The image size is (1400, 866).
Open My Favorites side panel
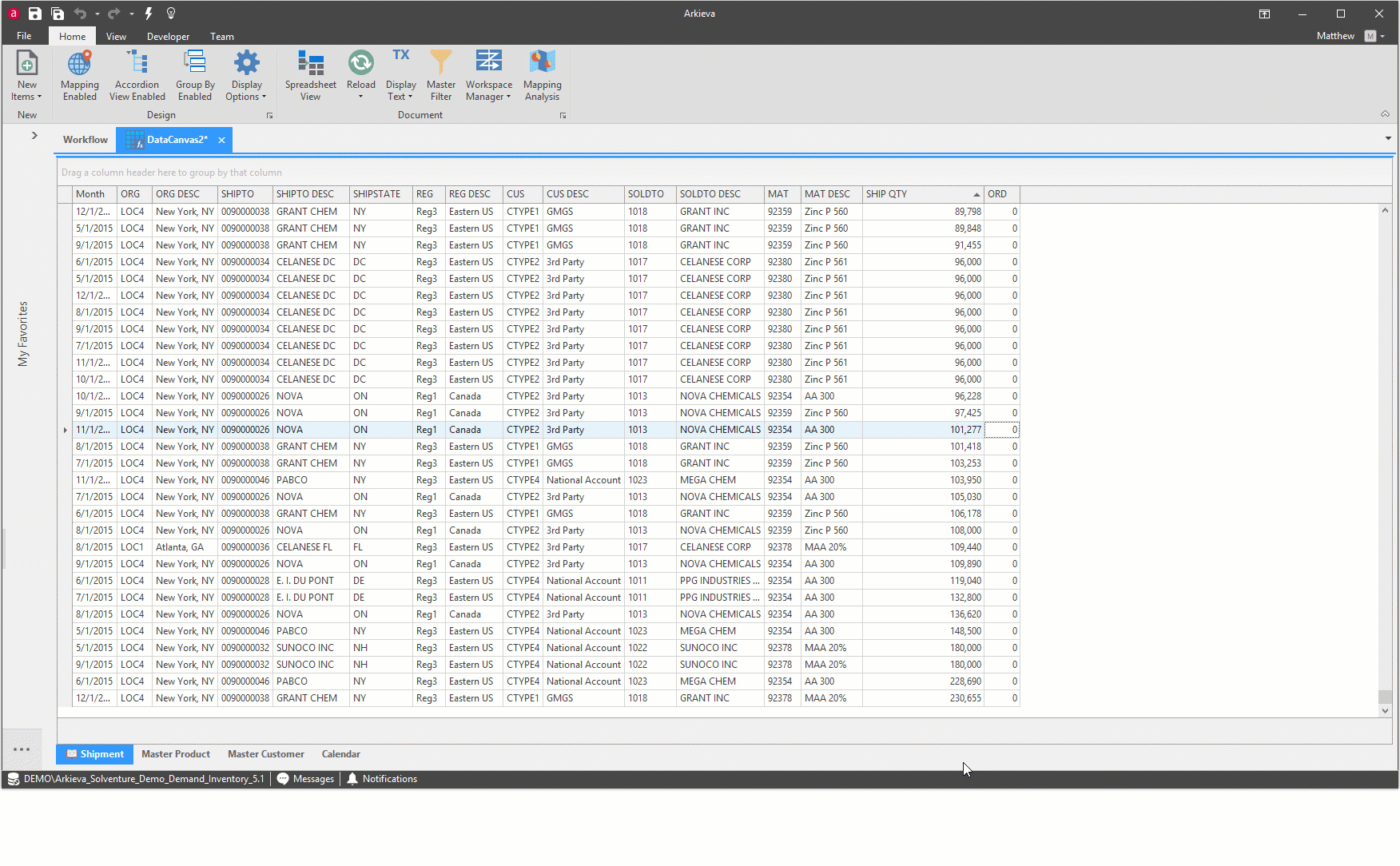coord(23,334)
